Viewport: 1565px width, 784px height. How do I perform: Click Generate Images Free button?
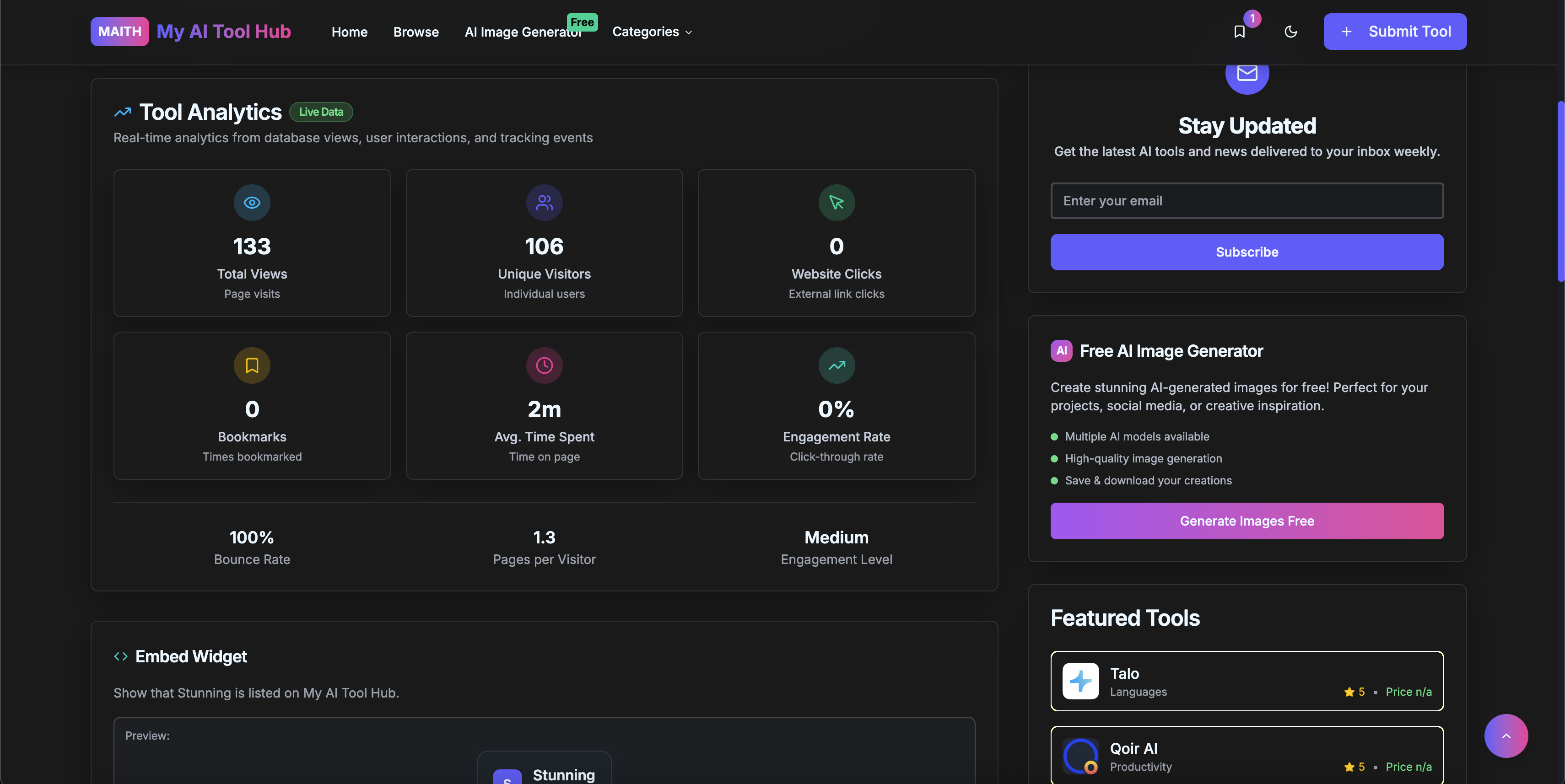click(1247, 521)
